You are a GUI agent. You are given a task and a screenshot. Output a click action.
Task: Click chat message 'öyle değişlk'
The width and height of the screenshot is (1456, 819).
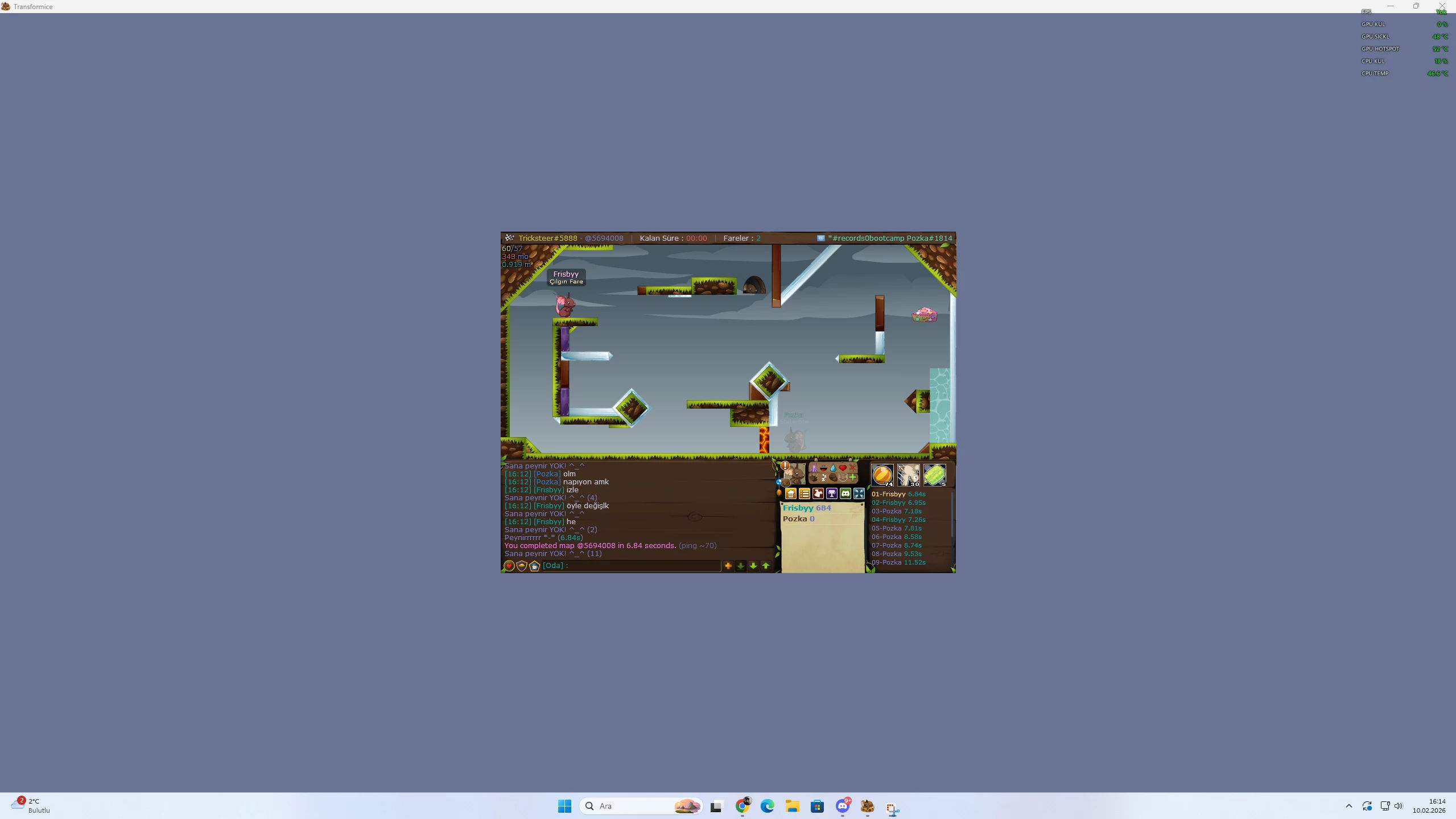point(588,505)
